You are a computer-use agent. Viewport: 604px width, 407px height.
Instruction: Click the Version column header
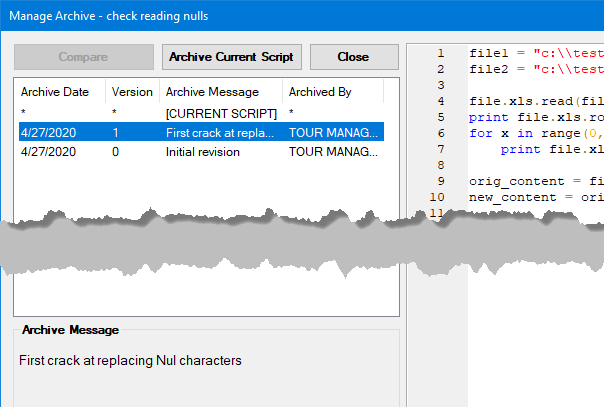132,92
